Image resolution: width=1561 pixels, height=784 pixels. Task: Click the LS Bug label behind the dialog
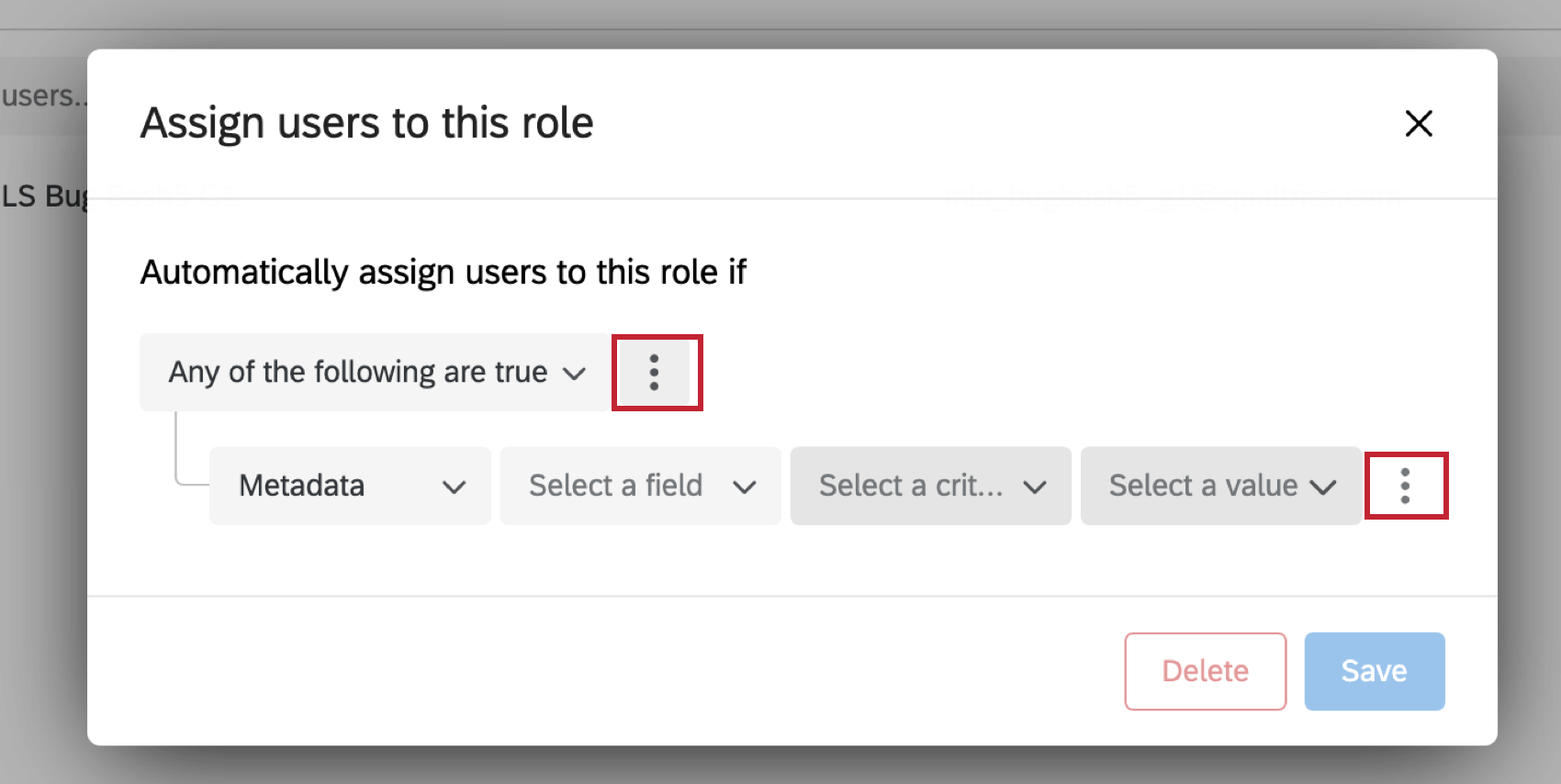pos(41,195)
